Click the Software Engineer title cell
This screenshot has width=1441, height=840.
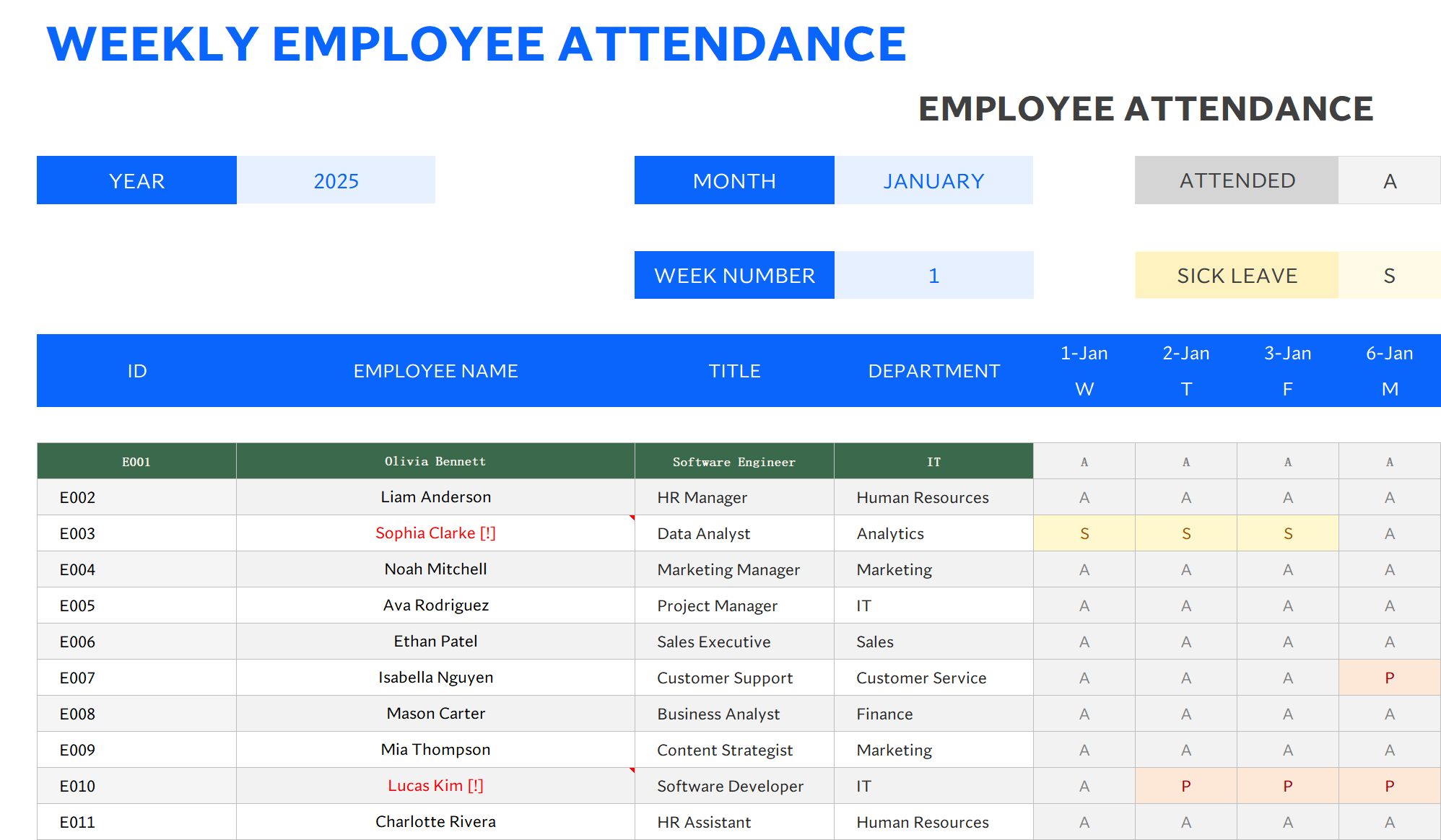pyautogui.click(x=734, y=461)
